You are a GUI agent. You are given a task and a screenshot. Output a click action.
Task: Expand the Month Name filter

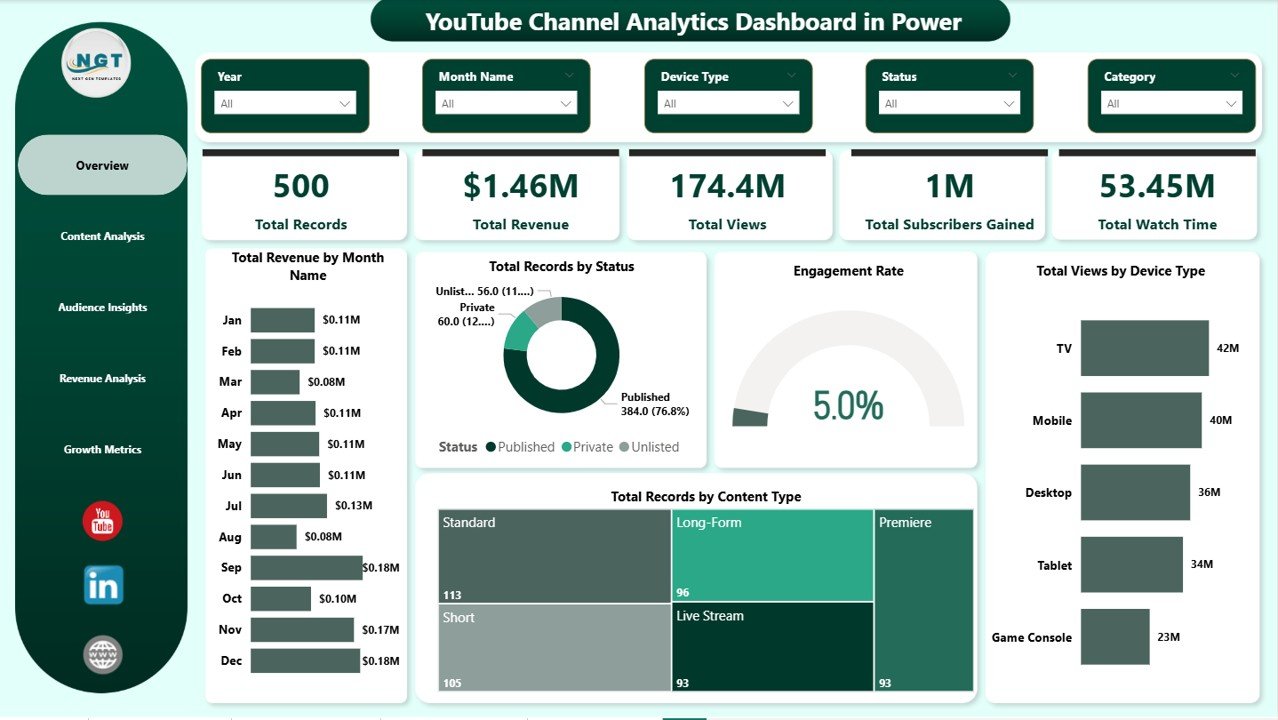pos(565,103)
